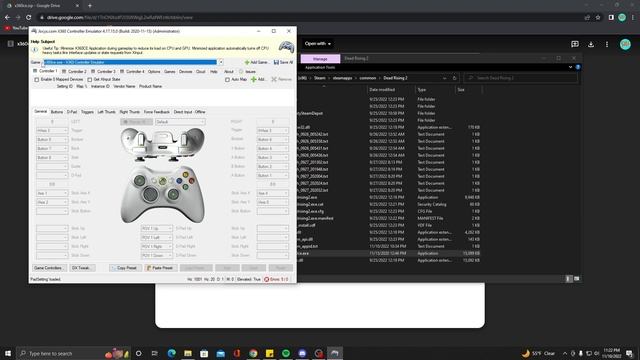Go back with Chrome back arrow
Image resolution: width=640 pixels, height=360 pixels.
7,18
